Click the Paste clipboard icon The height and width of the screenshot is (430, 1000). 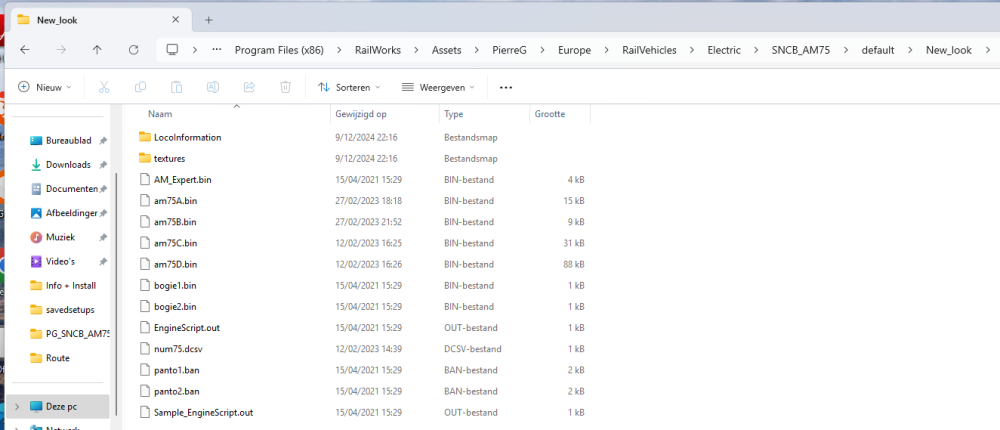click(176, 87)
